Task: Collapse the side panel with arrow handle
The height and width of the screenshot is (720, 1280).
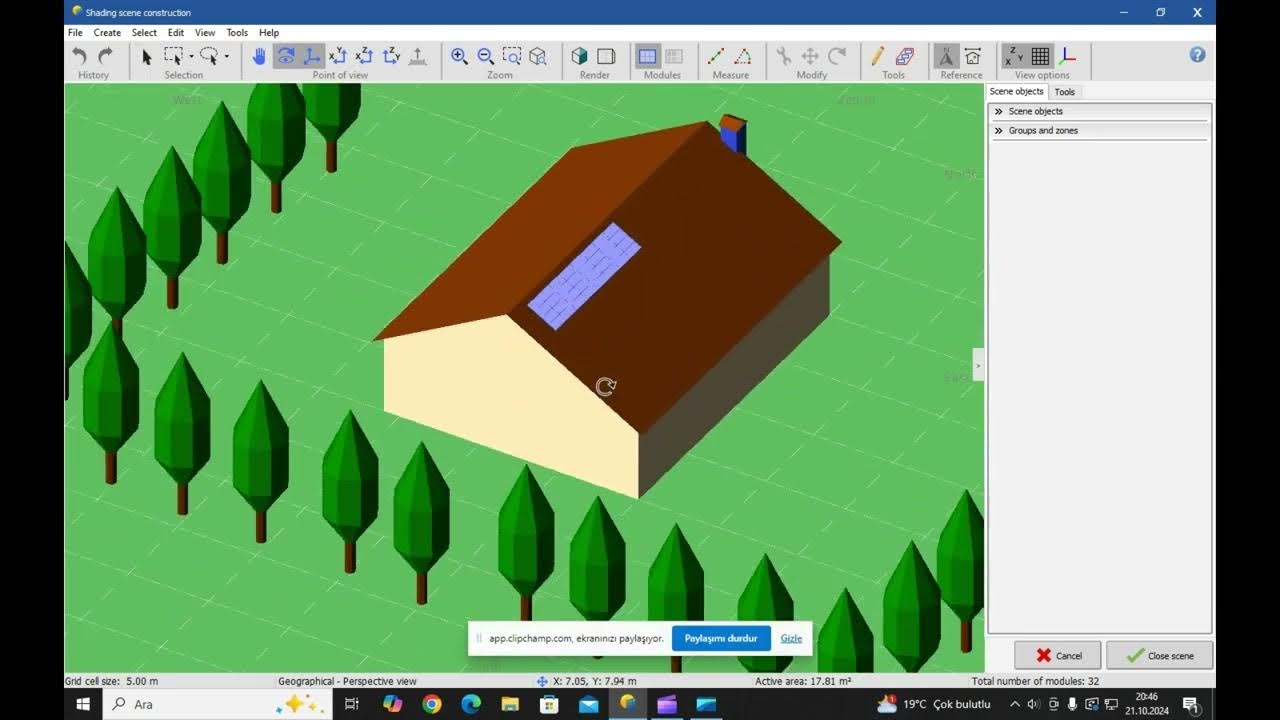Action: pyautogui.click(x=978, y=366)
